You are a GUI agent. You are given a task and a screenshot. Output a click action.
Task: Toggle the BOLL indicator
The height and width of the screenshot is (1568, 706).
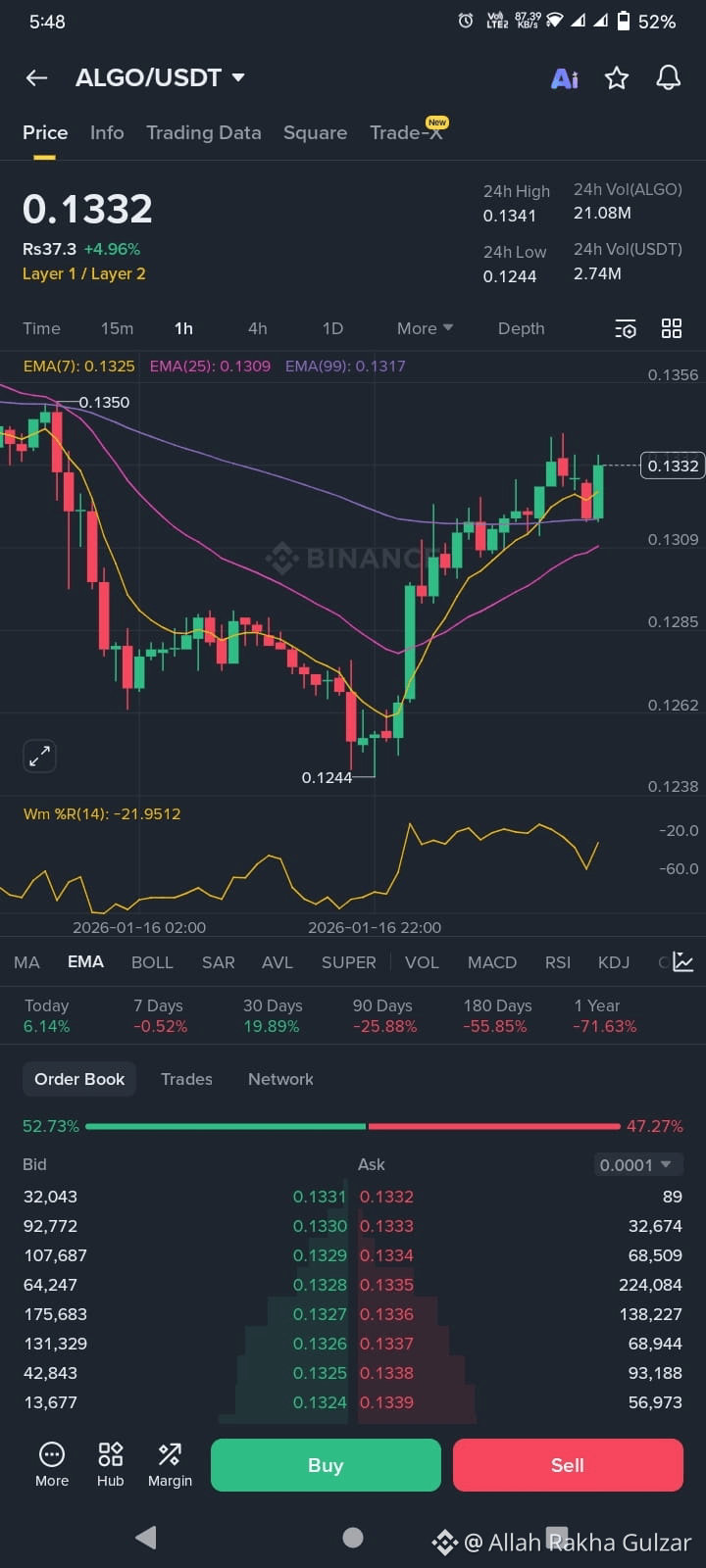click(x=152, y=962)
